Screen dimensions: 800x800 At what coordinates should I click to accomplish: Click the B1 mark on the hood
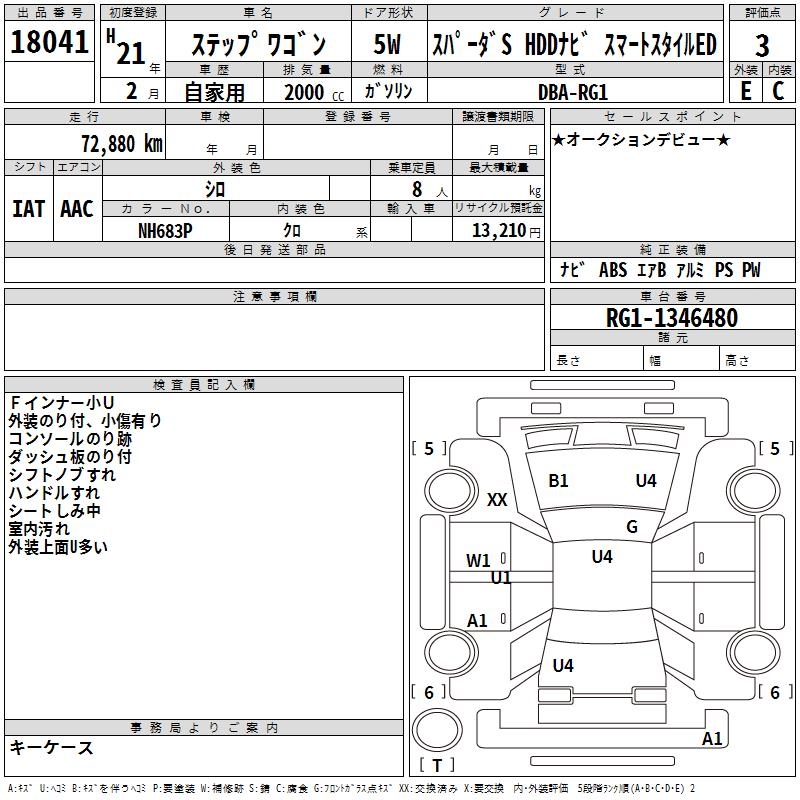click(x=558, y=481)
